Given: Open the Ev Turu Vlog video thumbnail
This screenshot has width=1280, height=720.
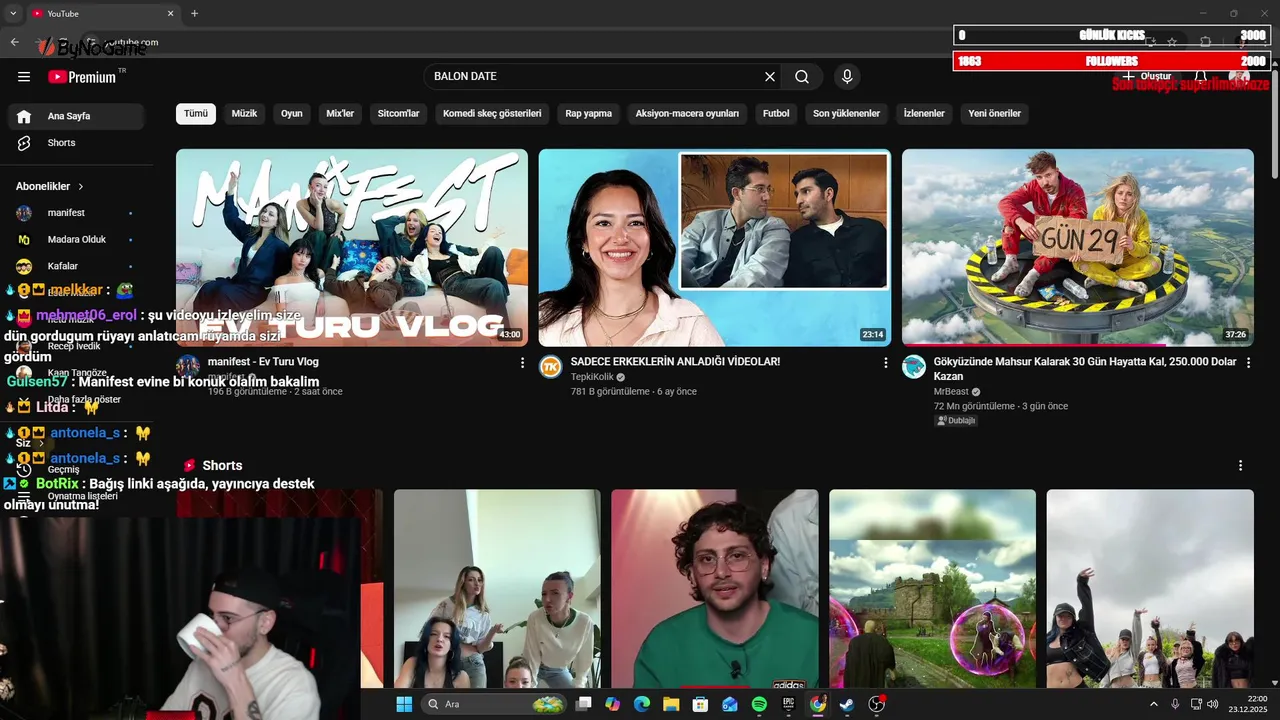Looking at the screenshot, I should [x=352, y=248].
